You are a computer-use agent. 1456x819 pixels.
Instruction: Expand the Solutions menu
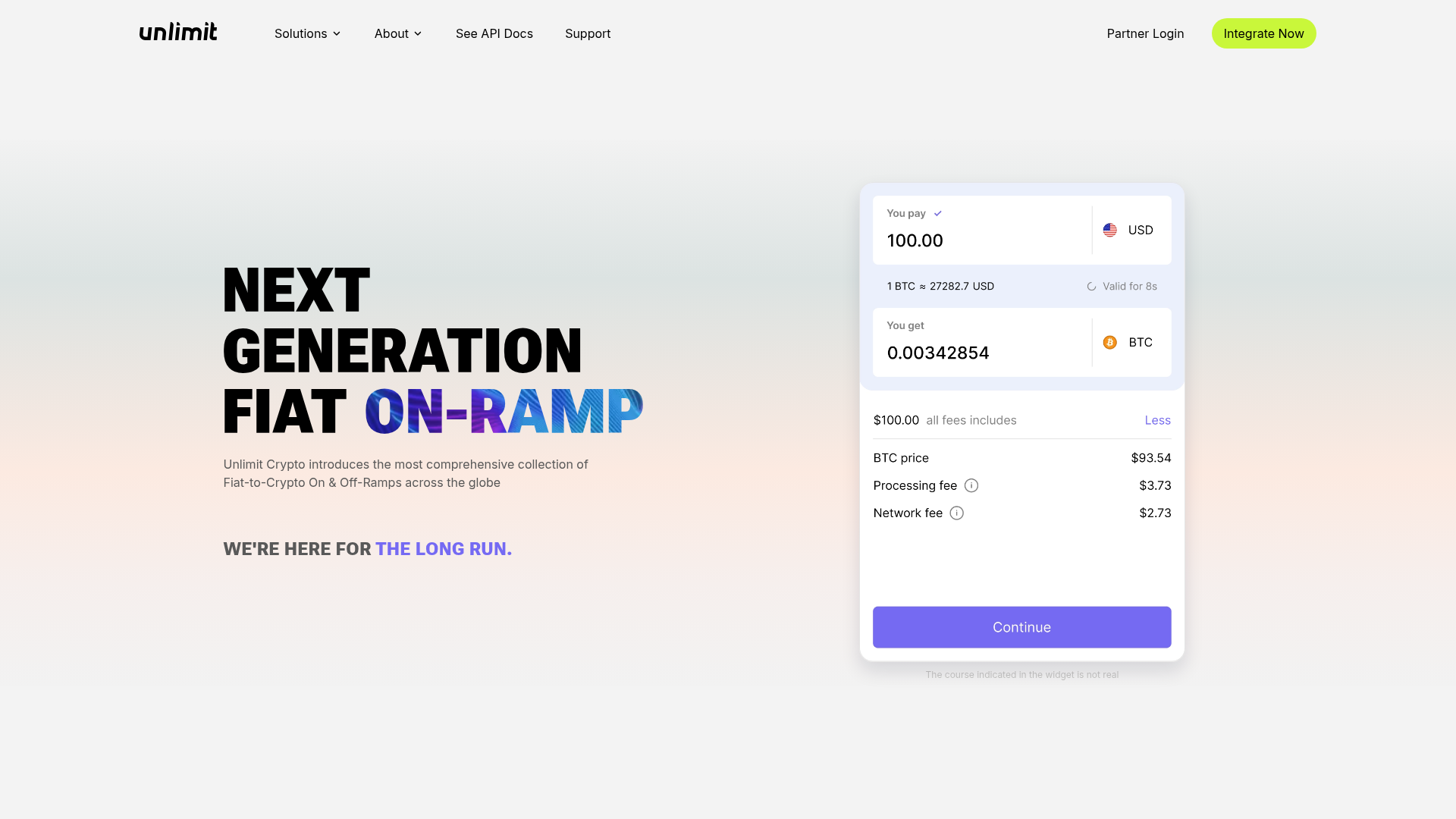coord(307,33)
